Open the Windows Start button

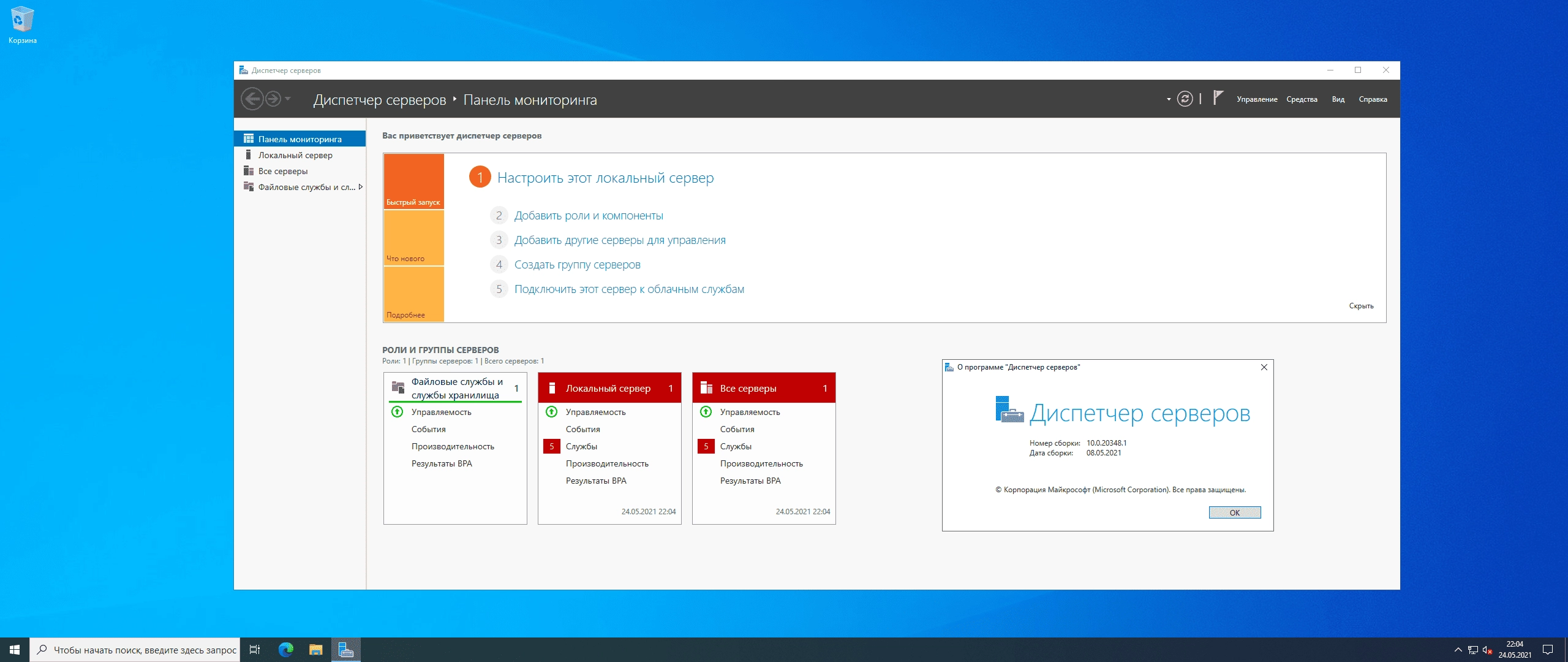coord(15,650)
